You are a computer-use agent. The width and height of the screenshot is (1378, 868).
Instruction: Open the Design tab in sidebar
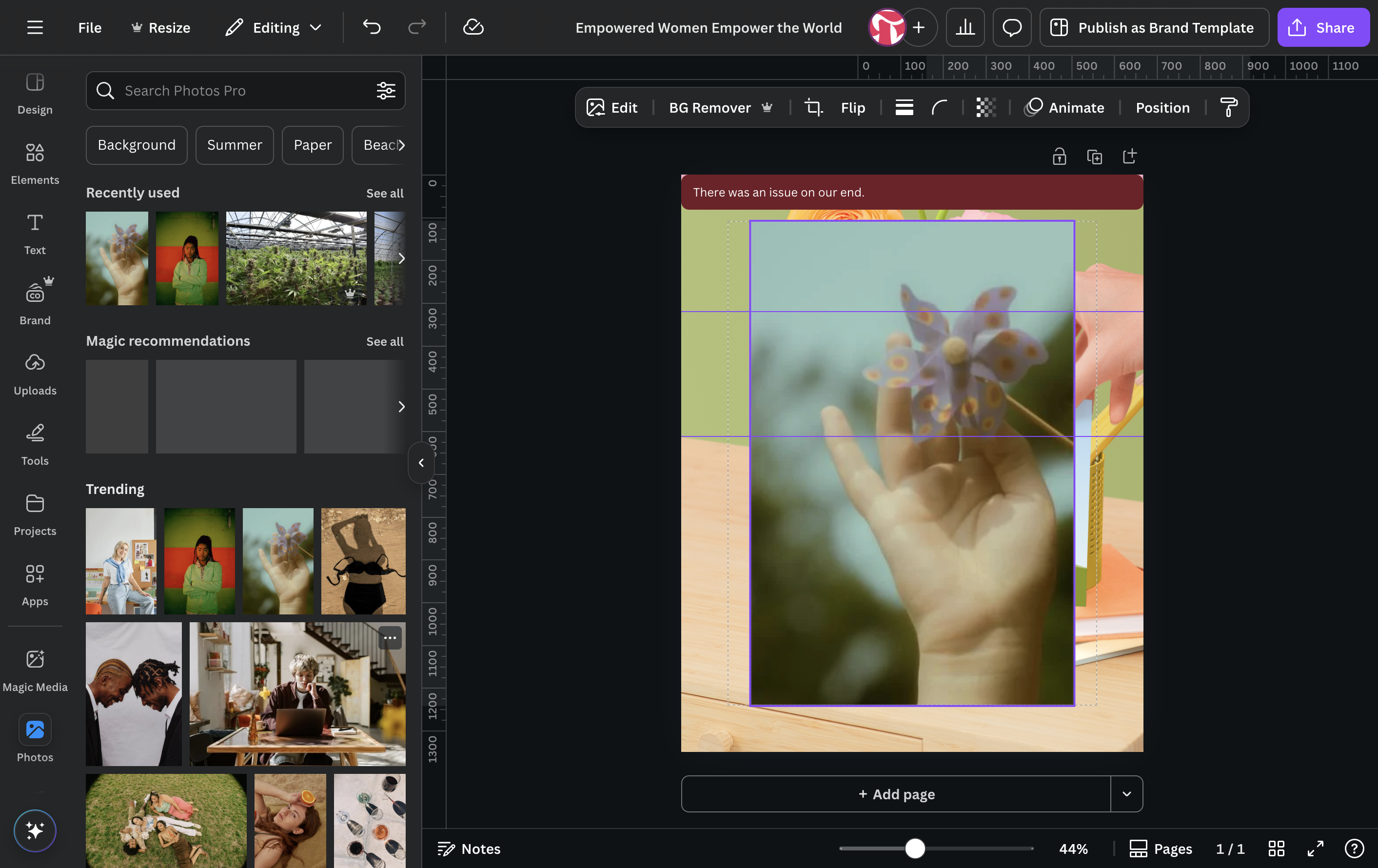point(35,93)
